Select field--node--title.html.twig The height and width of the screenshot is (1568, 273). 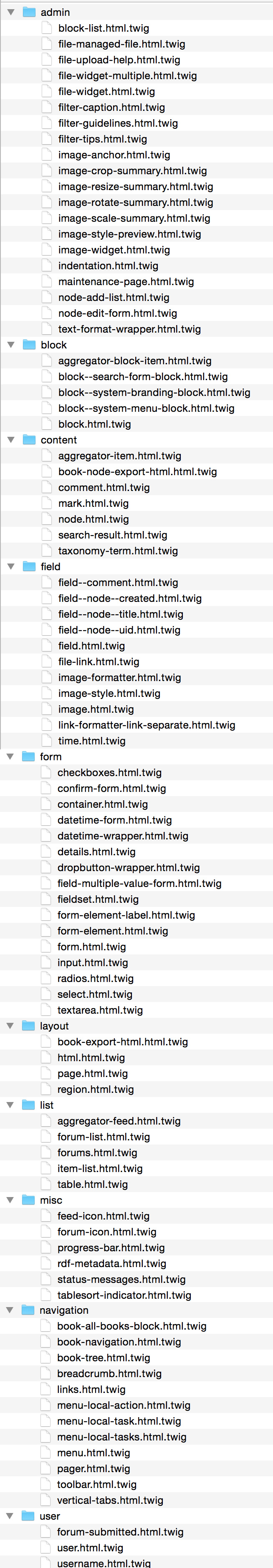(x=121, y=614)
